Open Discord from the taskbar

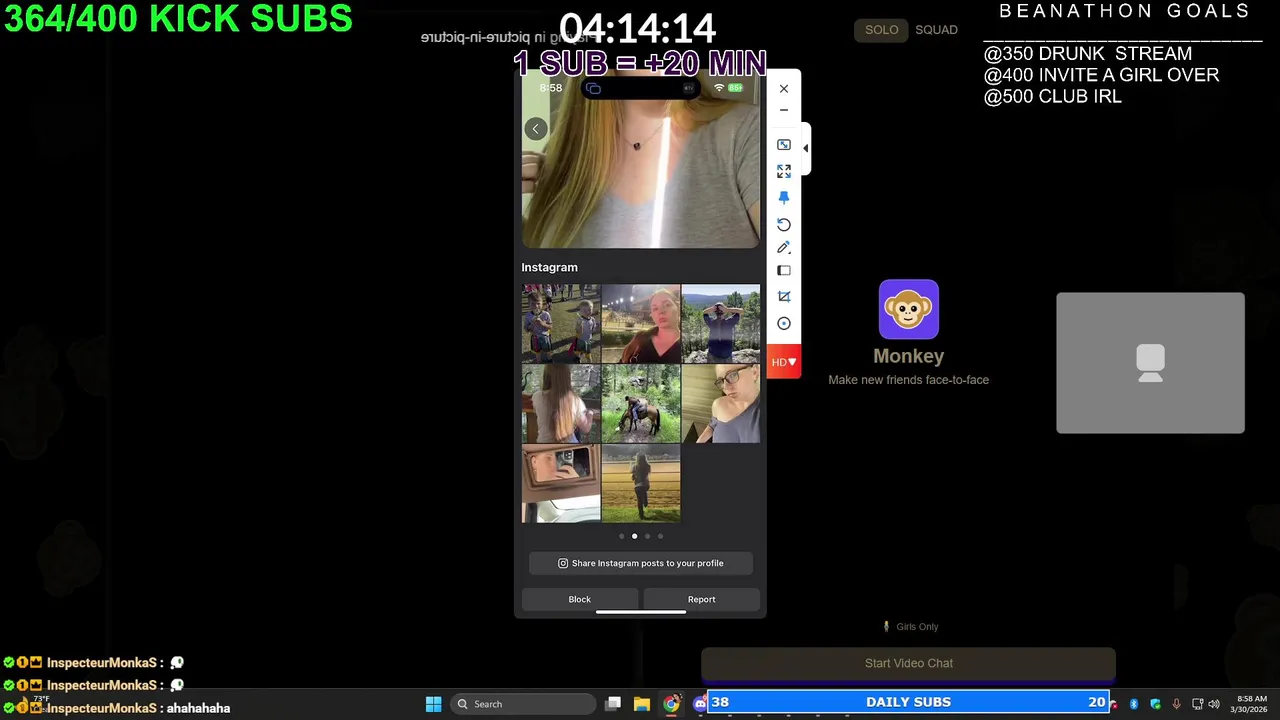(x=700, y=704)
